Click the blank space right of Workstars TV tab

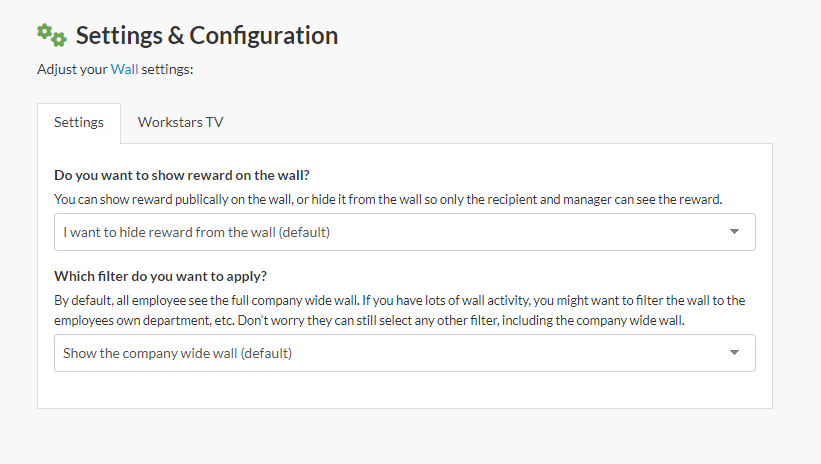coord(500,123)
